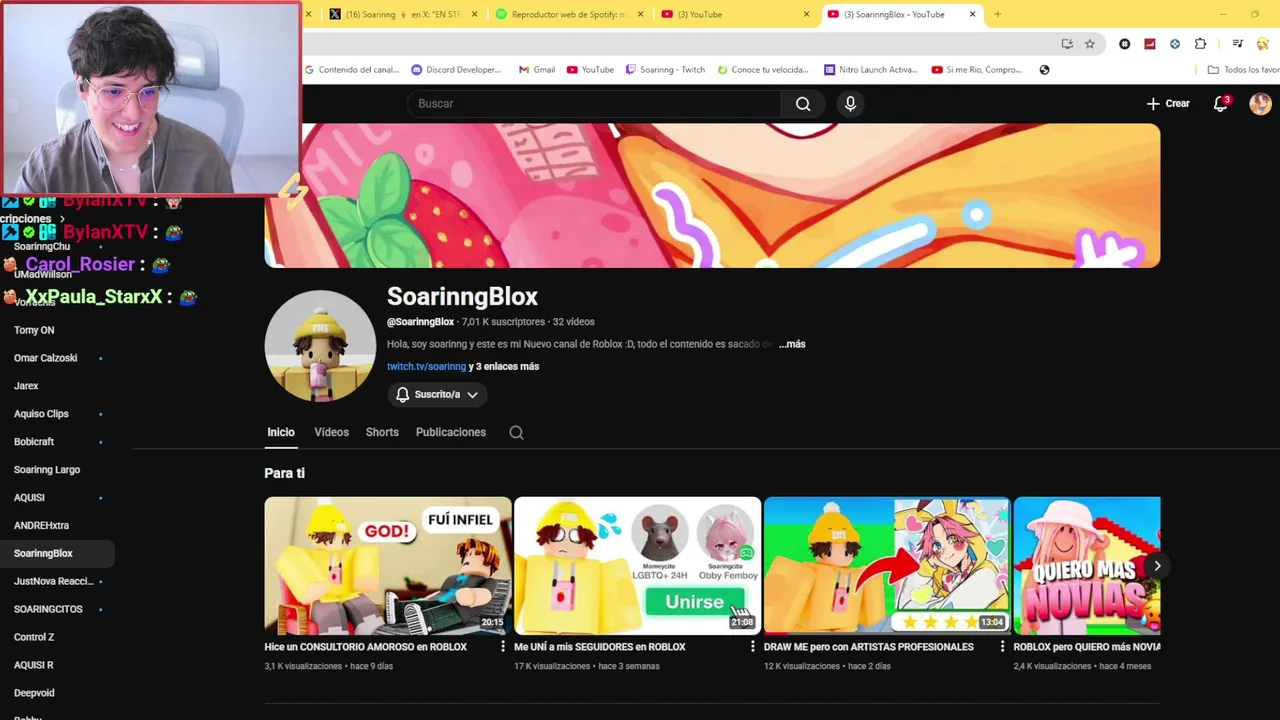Open the twitch.tv/soarinng channel link
This screenshot has width=1280, height=720.
(426, 367)
